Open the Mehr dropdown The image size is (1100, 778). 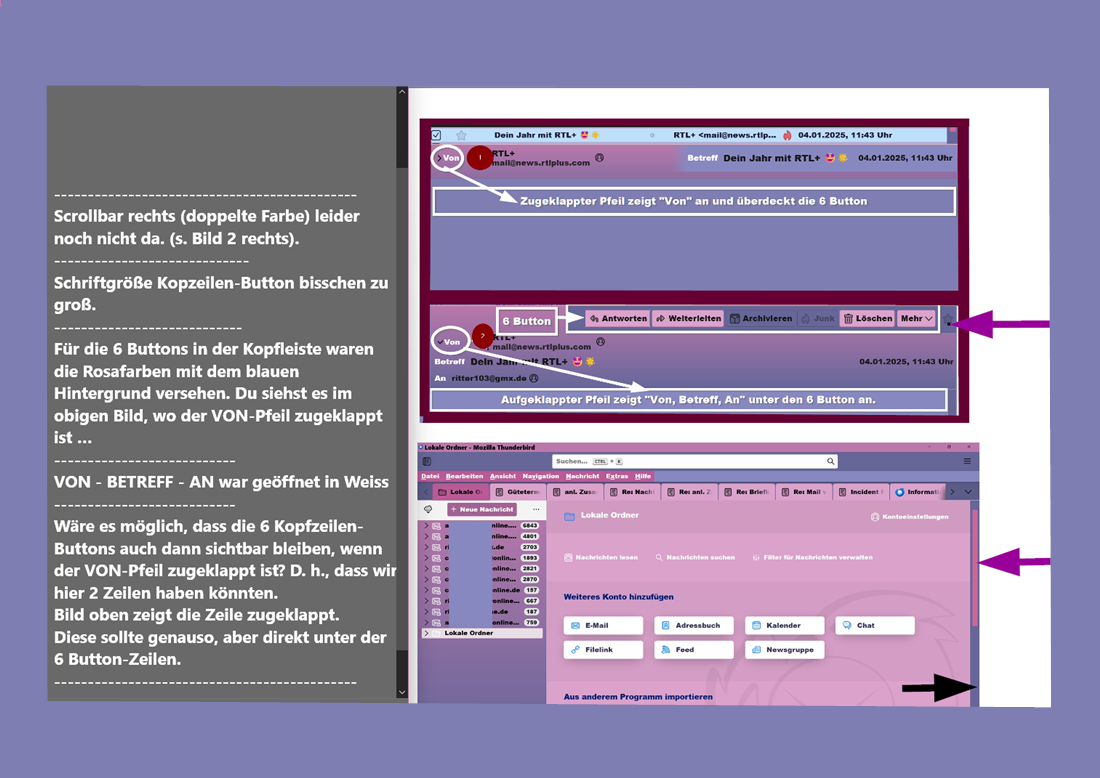[917, 318]
